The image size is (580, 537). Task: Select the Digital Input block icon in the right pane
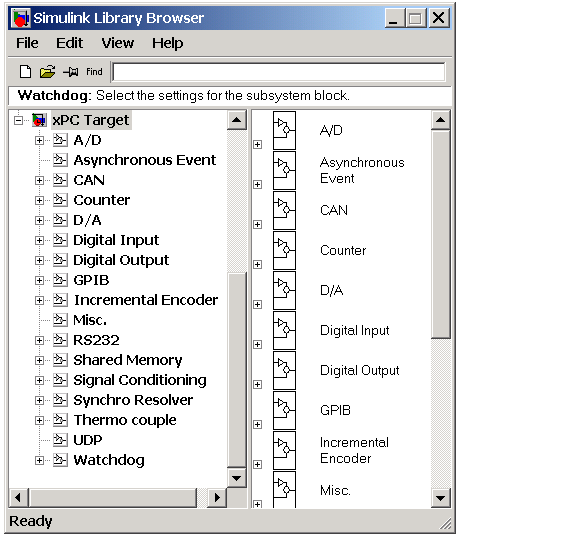(x=284, y=330)
